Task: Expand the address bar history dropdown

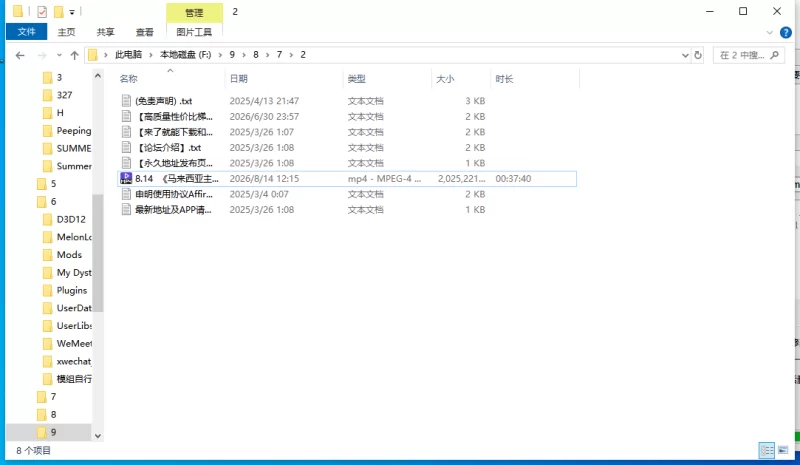Action: pyautogui.click(x=685, y=55)
